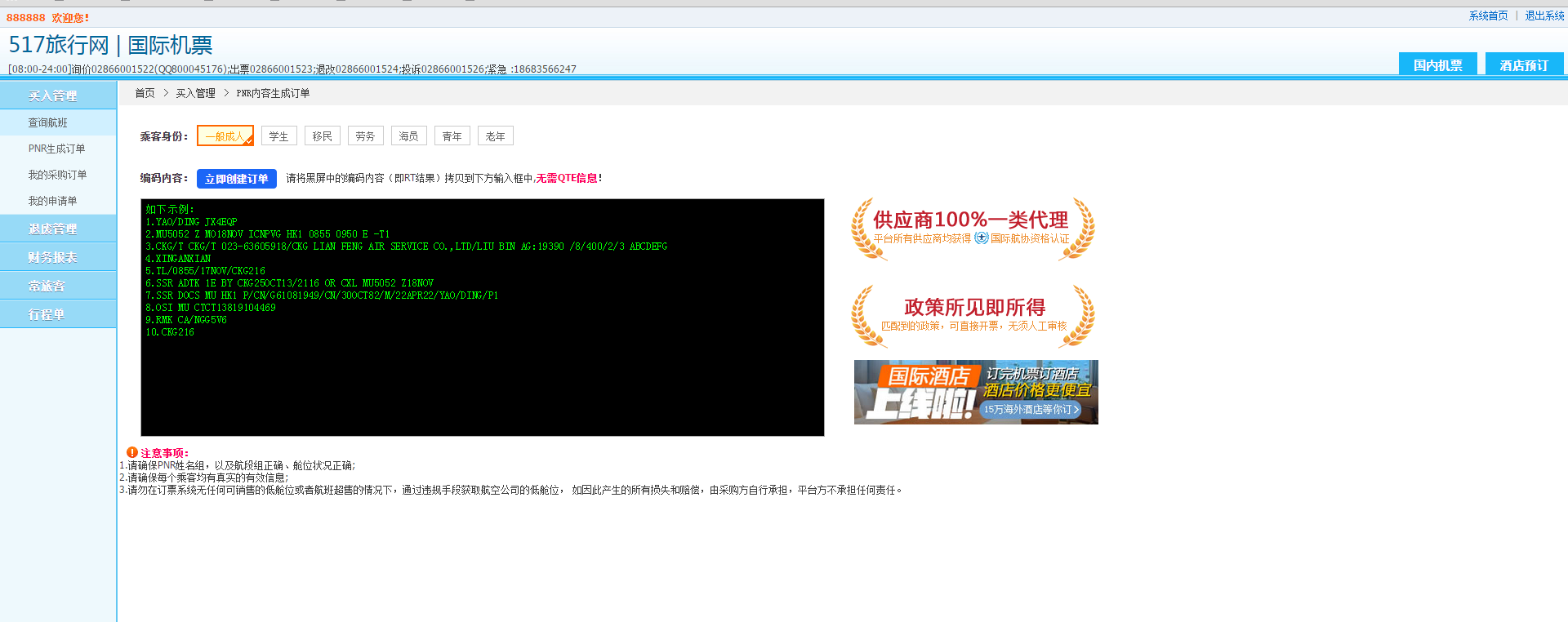Expand the 行程单 sidebar section
Screen dimensions: 1568x622
[x=58, y=314]
